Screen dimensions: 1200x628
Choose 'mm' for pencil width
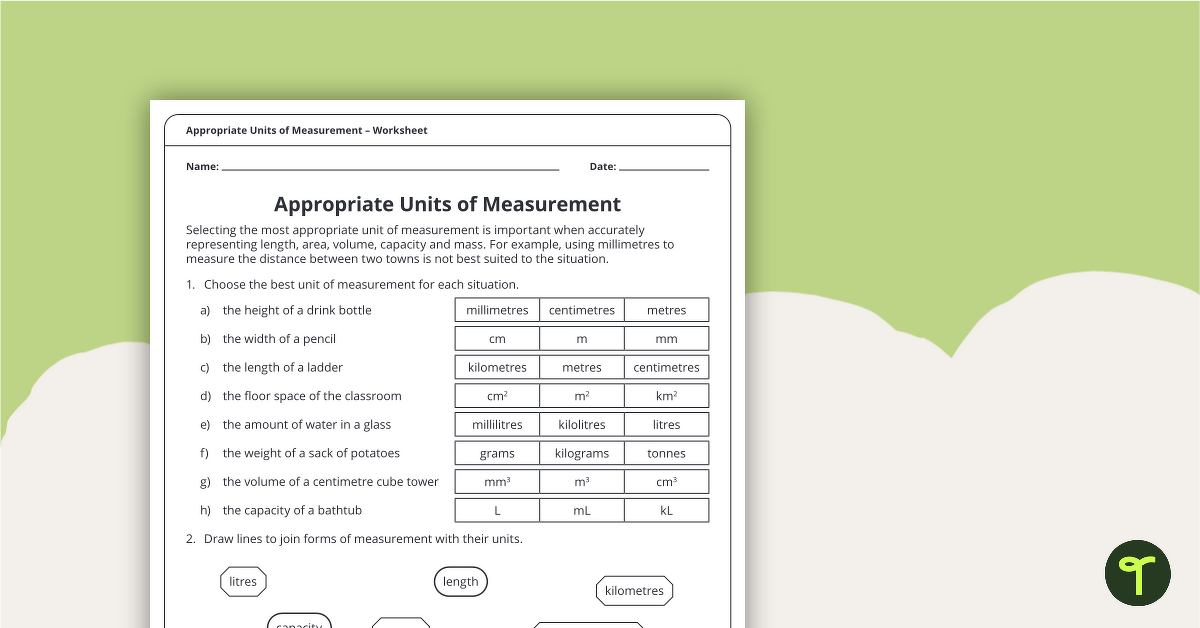667,339
